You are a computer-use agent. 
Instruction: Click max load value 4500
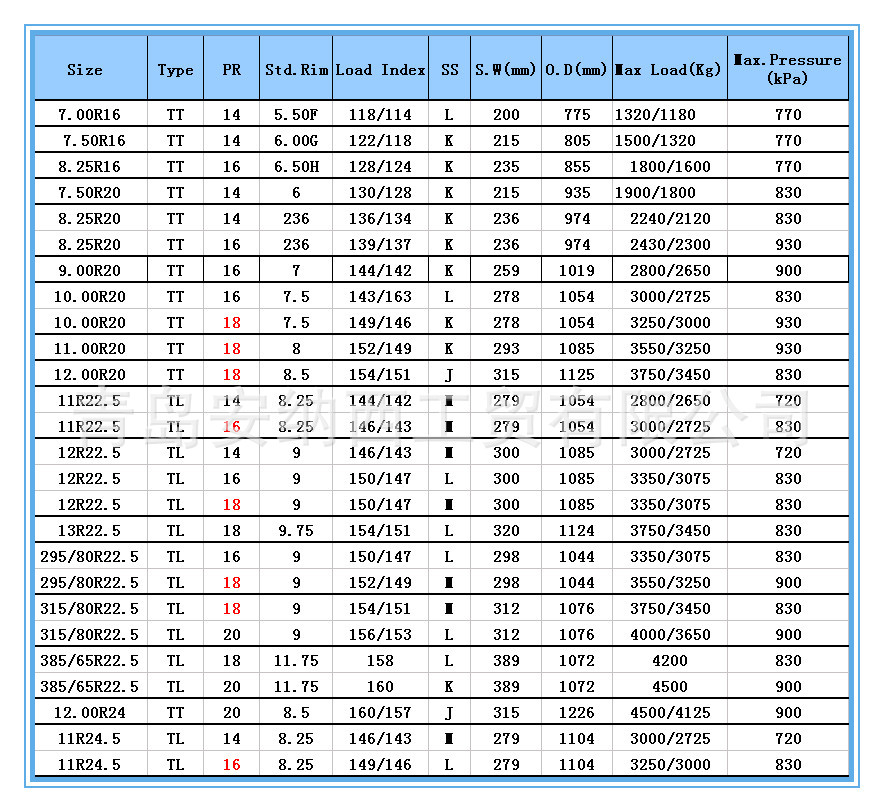pos(670,686)
